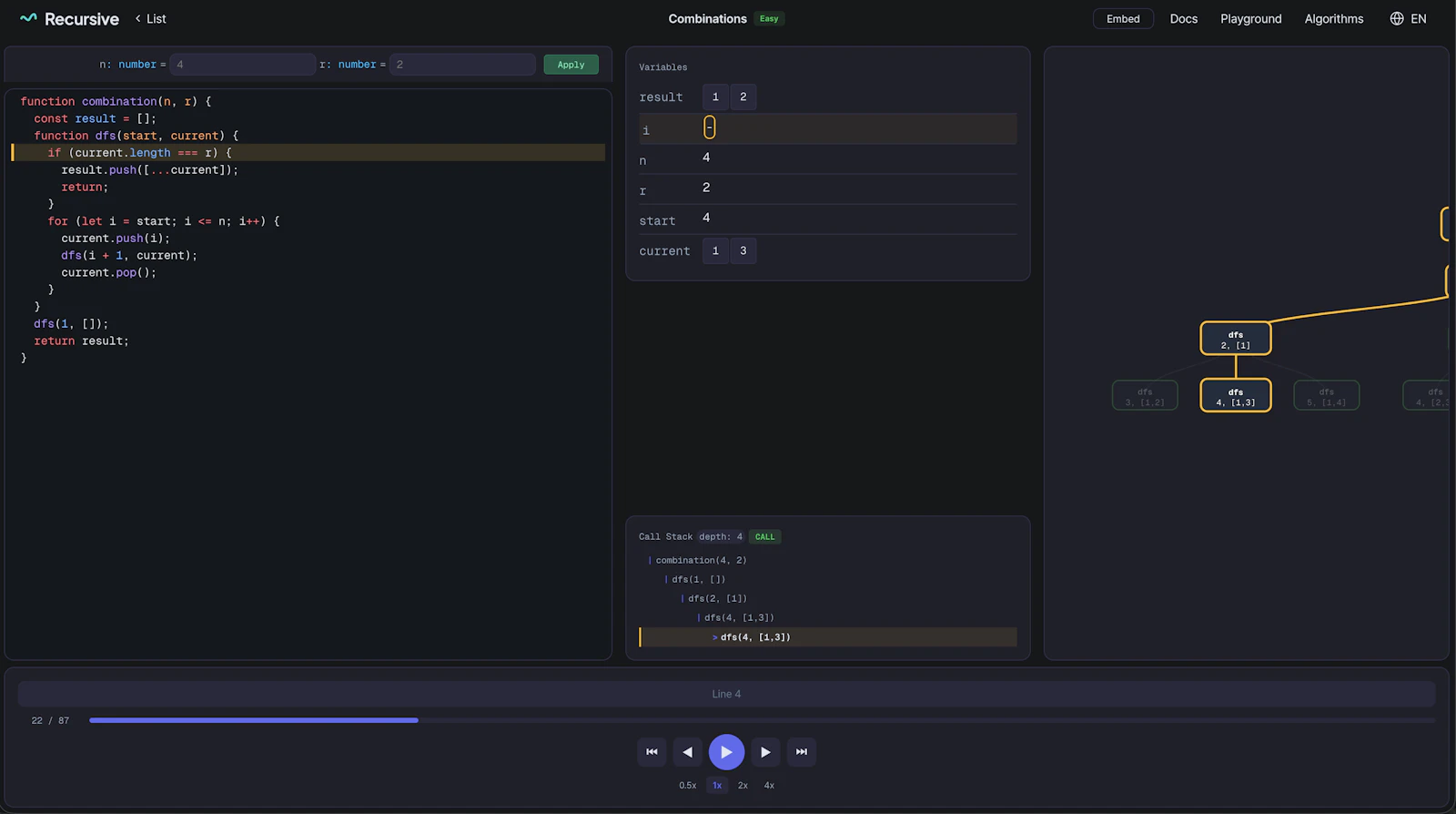Image resolution: width=1456 pixels, height=814 pixels.
Task: Click dfs(1, []) in call stack
Action: (x=698, y=579)
